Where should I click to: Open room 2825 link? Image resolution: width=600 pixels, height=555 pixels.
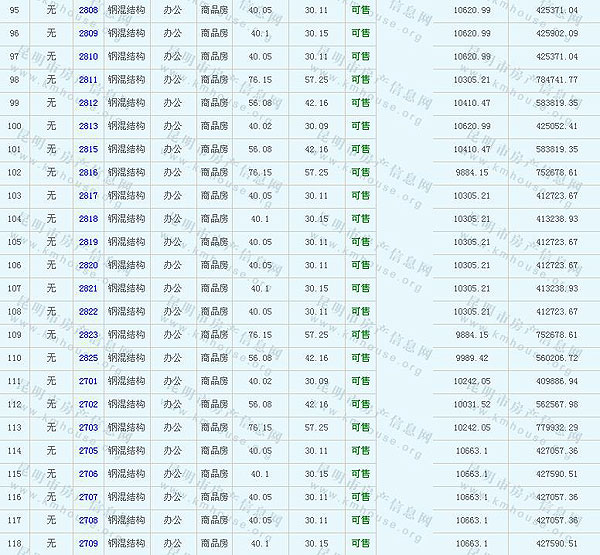(88, 358)
